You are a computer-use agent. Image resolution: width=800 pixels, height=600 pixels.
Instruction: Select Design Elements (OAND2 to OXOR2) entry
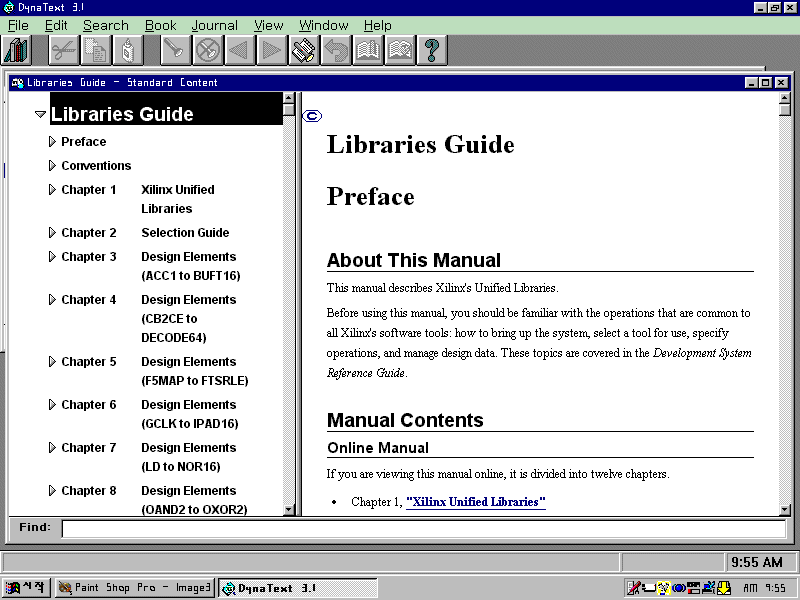194,500
